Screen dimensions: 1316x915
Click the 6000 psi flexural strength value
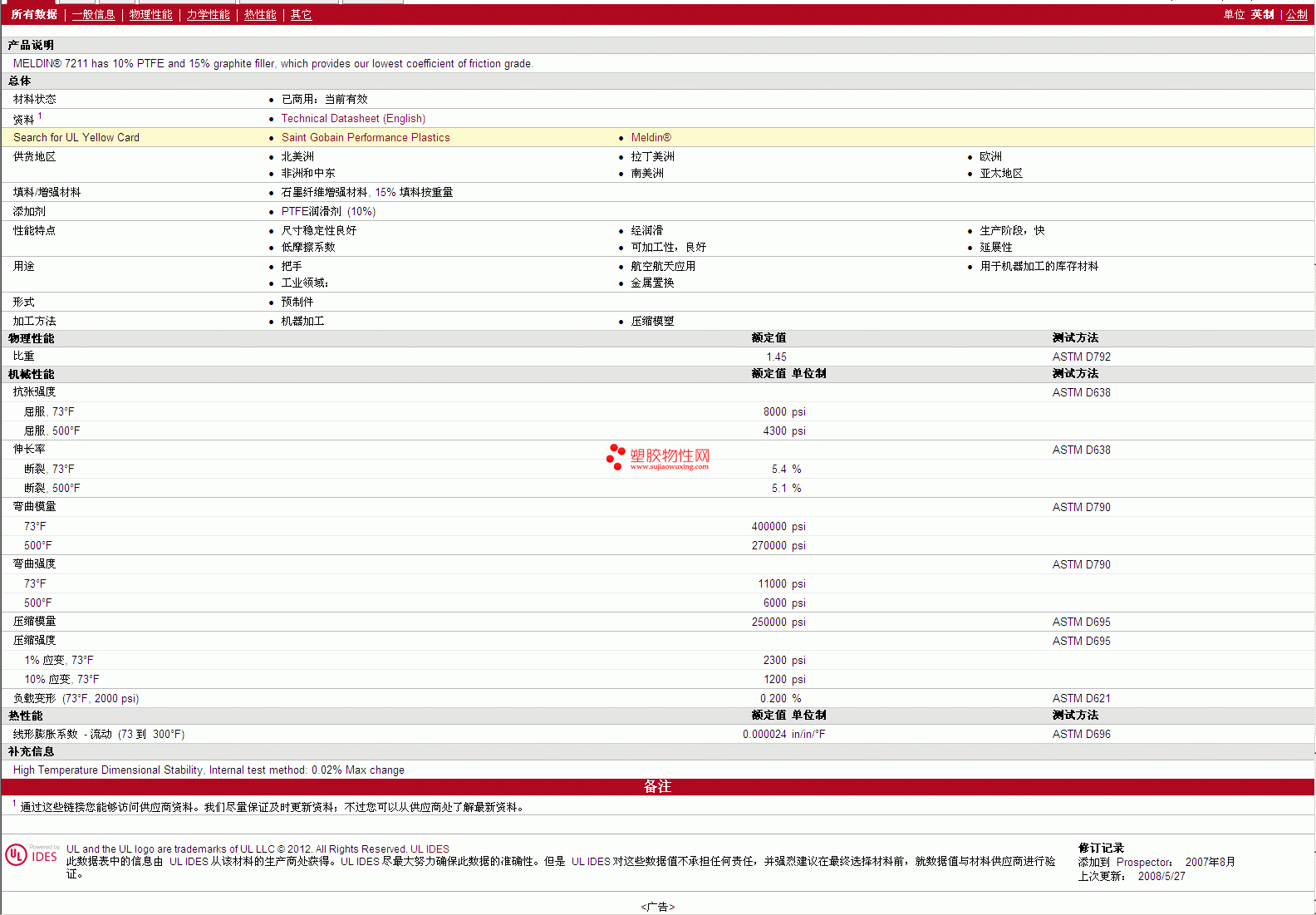click(x=784, y=603)
